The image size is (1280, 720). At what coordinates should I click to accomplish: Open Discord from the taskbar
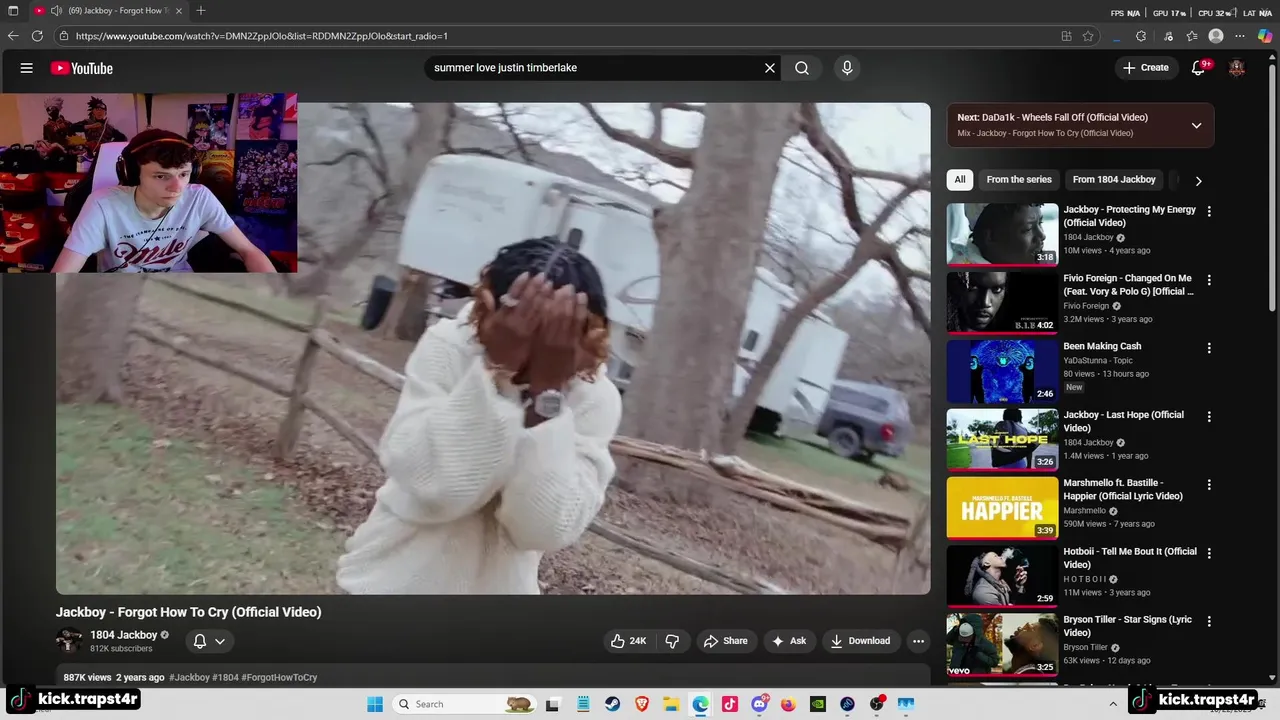click(759, 704)
